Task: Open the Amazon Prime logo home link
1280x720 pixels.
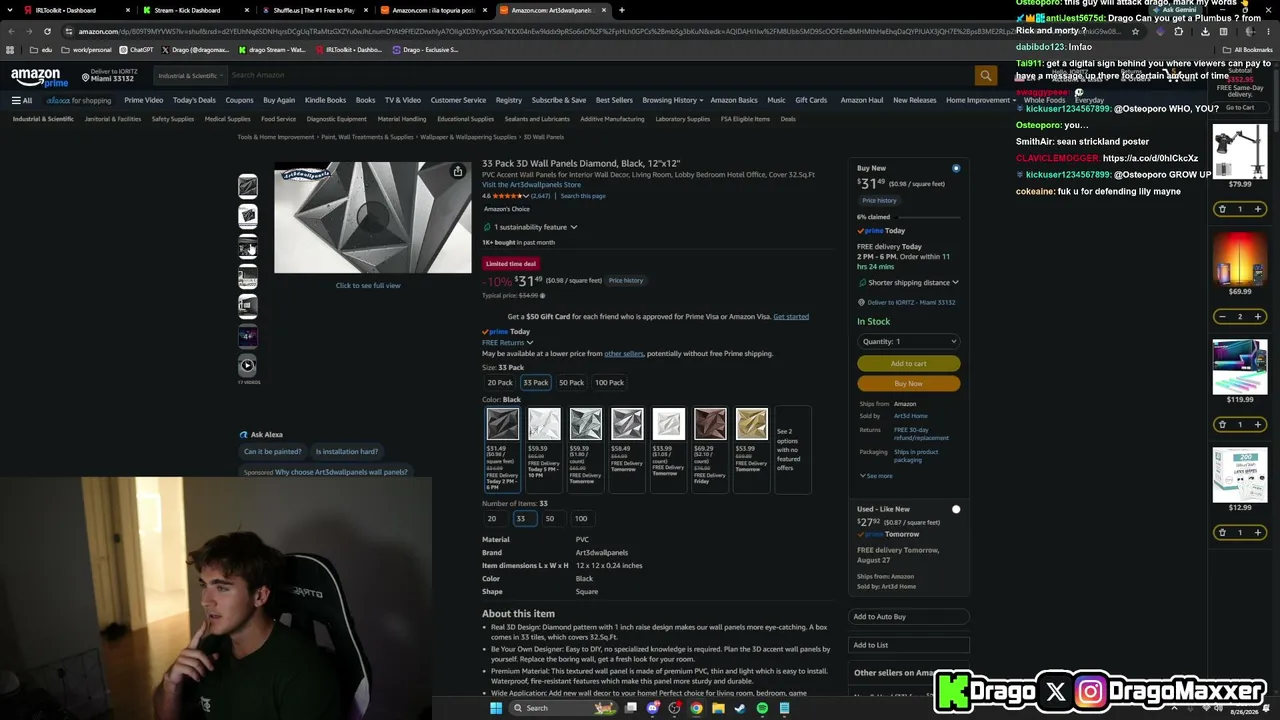Action: click(x=39, y=76)
